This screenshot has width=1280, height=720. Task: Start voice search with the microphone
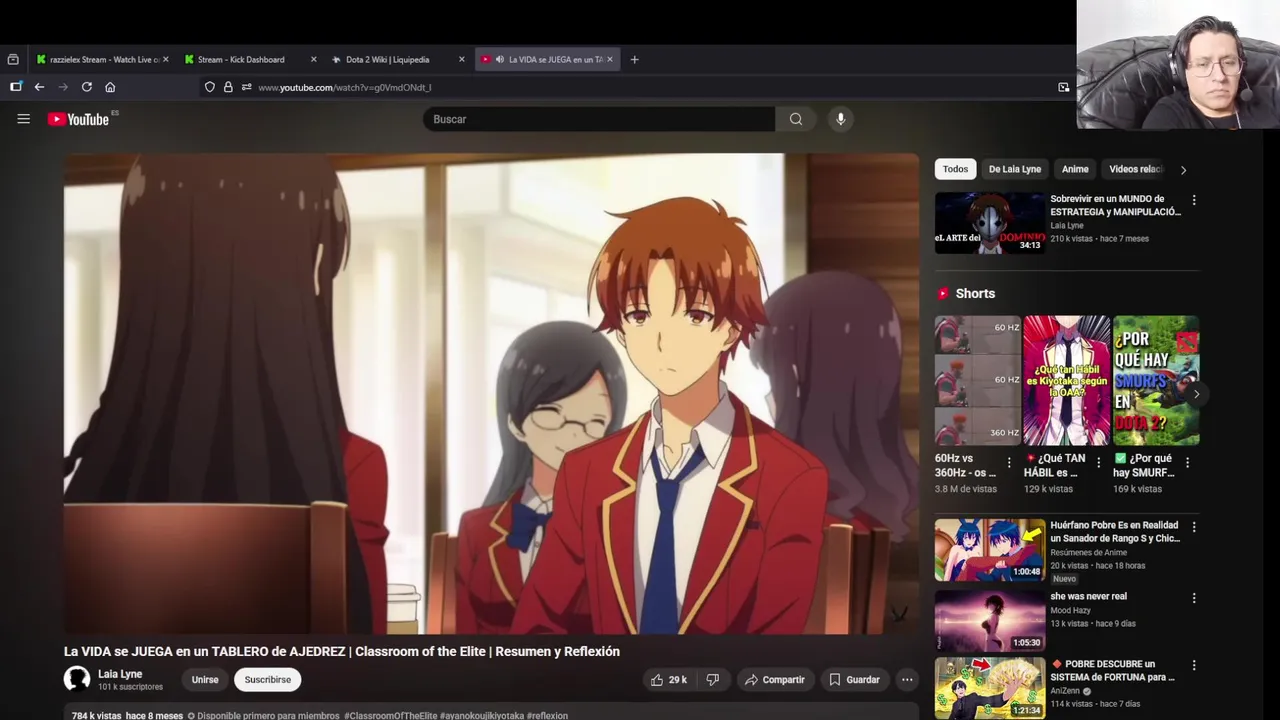point(841,119)
